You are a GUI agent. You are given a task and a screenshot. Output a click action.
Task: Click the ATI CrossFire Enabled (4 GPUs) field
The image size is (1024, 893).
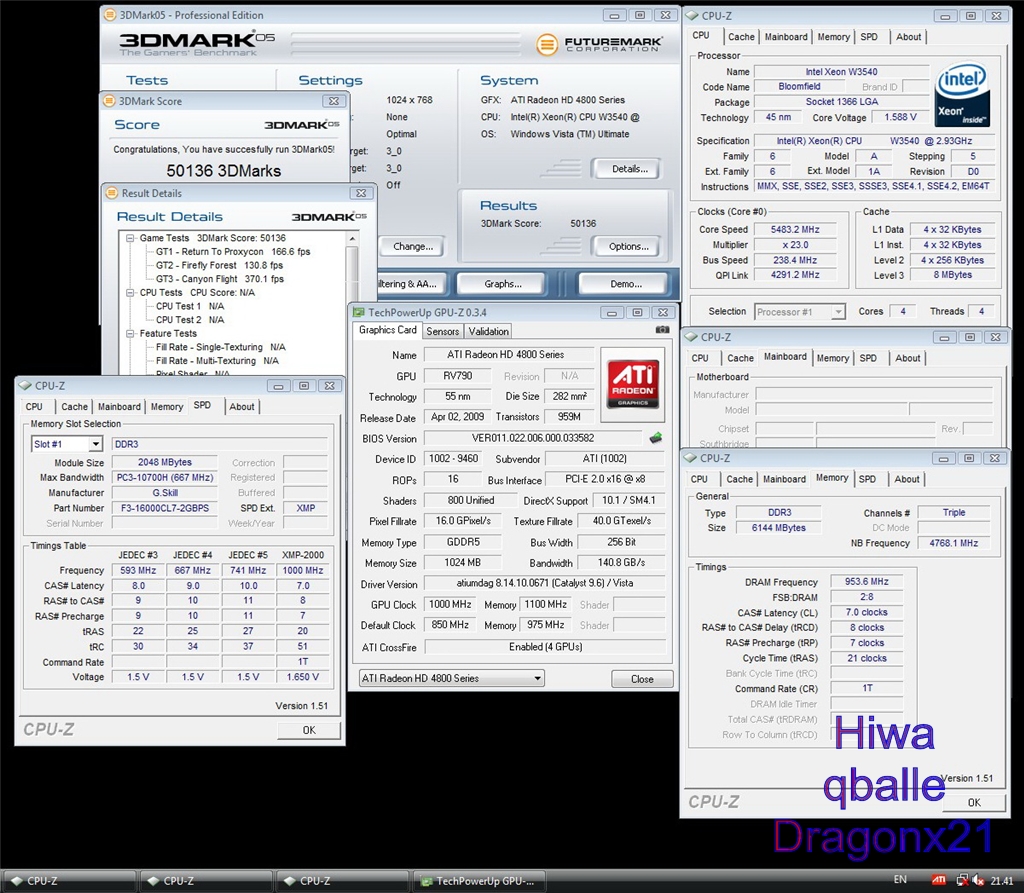pyautogui.click(x=545, y=647)
